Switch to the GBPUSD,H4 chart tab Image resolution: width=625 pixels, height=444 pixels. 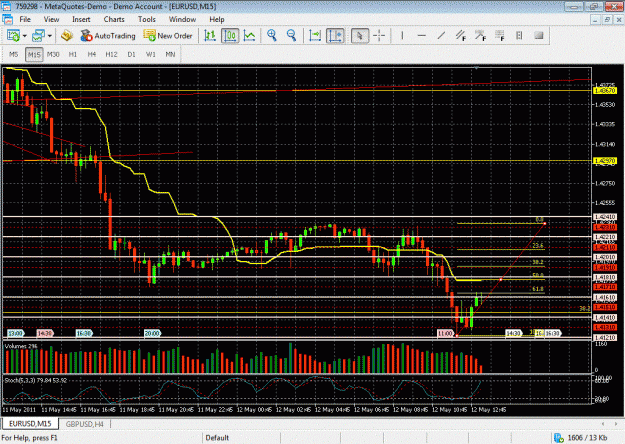(x=85, y=424)
